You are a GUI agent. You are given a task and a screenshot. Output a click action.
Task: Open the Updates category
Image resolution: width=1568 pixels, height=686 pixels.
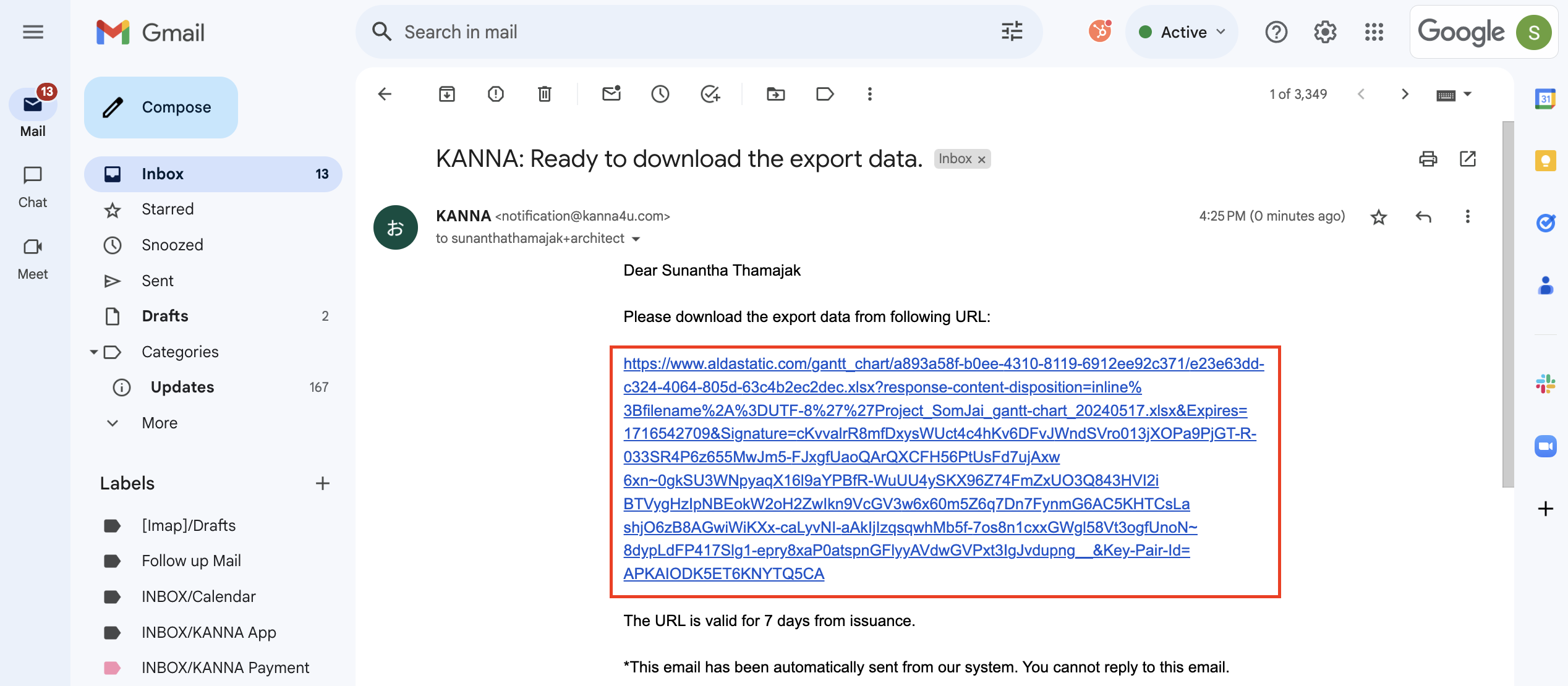coord(182,387)
